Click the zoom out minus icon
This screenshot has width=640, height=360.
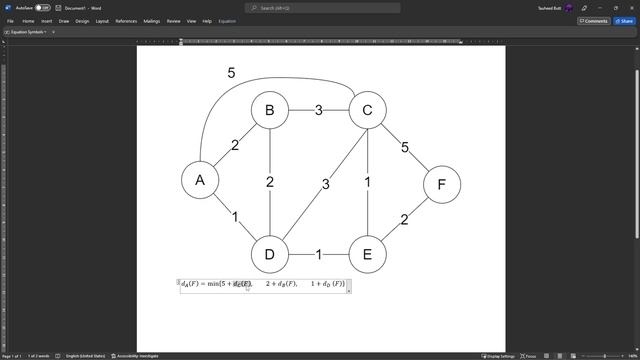coord(584,356)
